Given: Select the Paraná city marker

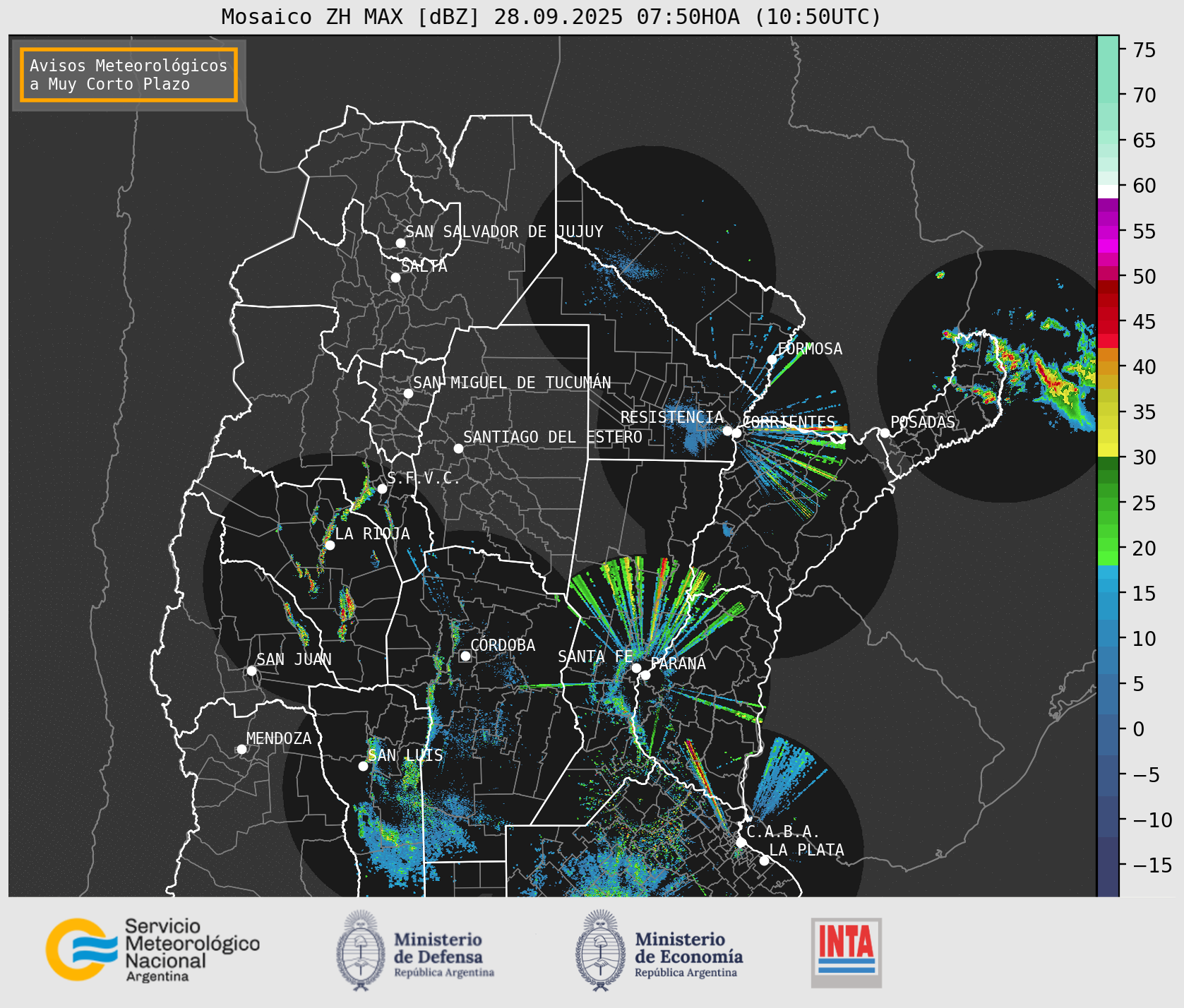Looking at the screenshot, I should (645, 675).
